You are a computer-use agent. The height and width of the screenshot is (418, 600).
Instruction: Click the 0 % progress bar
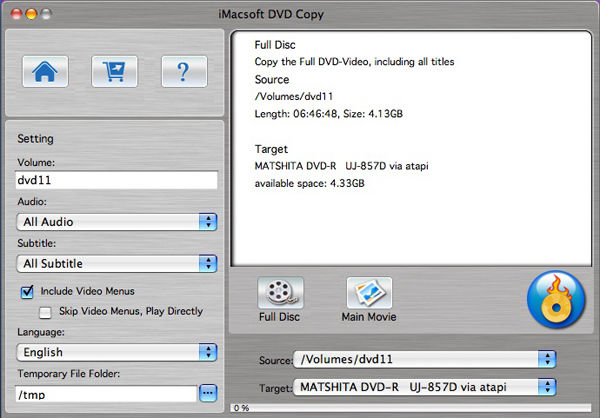point(411,408)
